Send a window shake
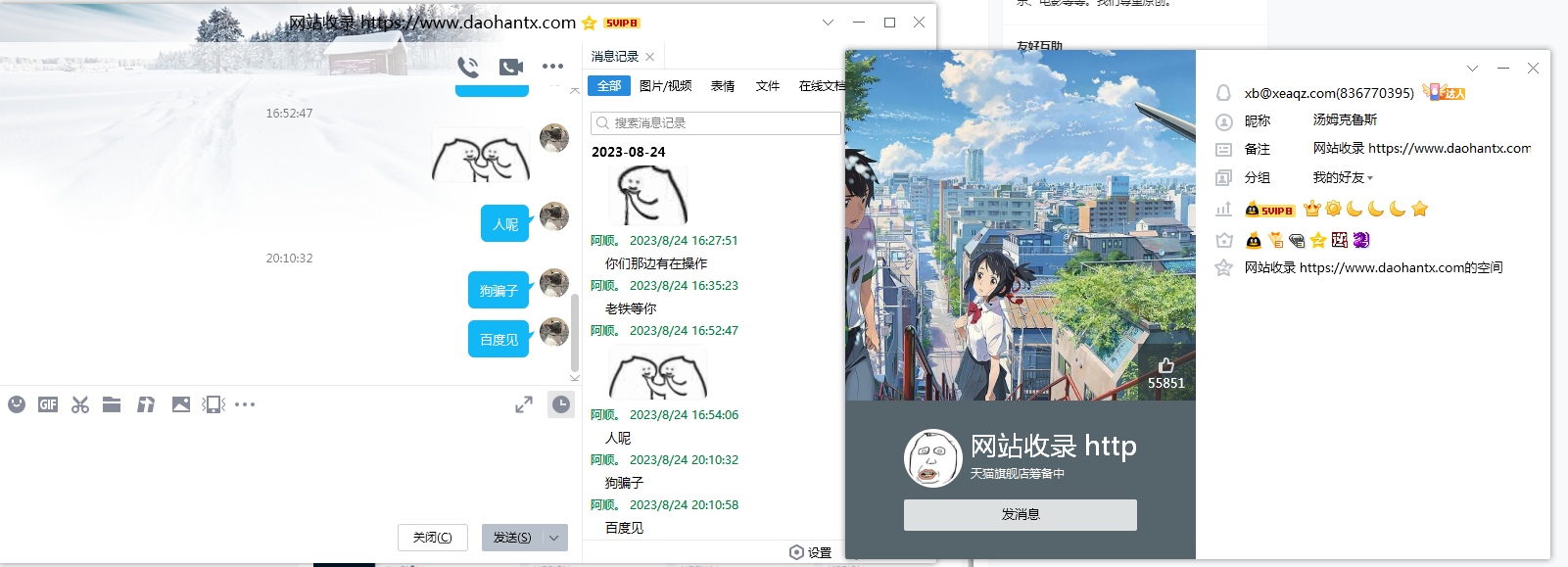1568x567 pixels. pyautogui.click(x=214, y=404)
